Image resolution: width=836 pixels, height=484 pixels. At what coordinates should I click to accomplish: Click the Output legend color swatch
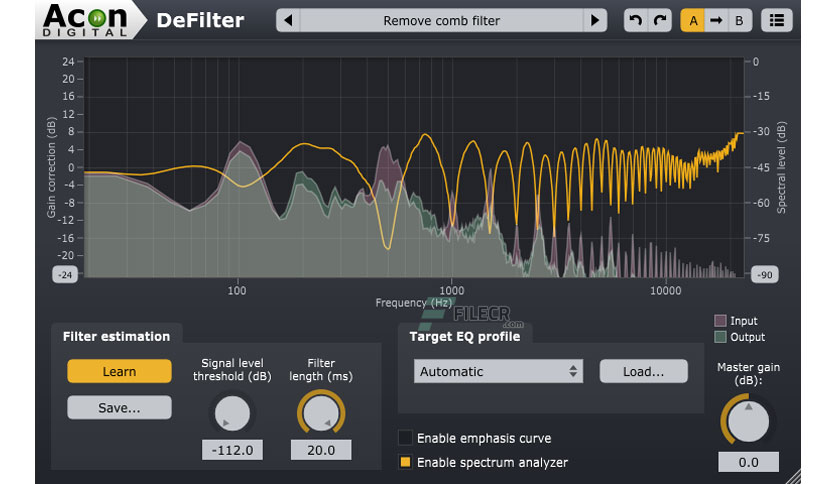[720, 337]
